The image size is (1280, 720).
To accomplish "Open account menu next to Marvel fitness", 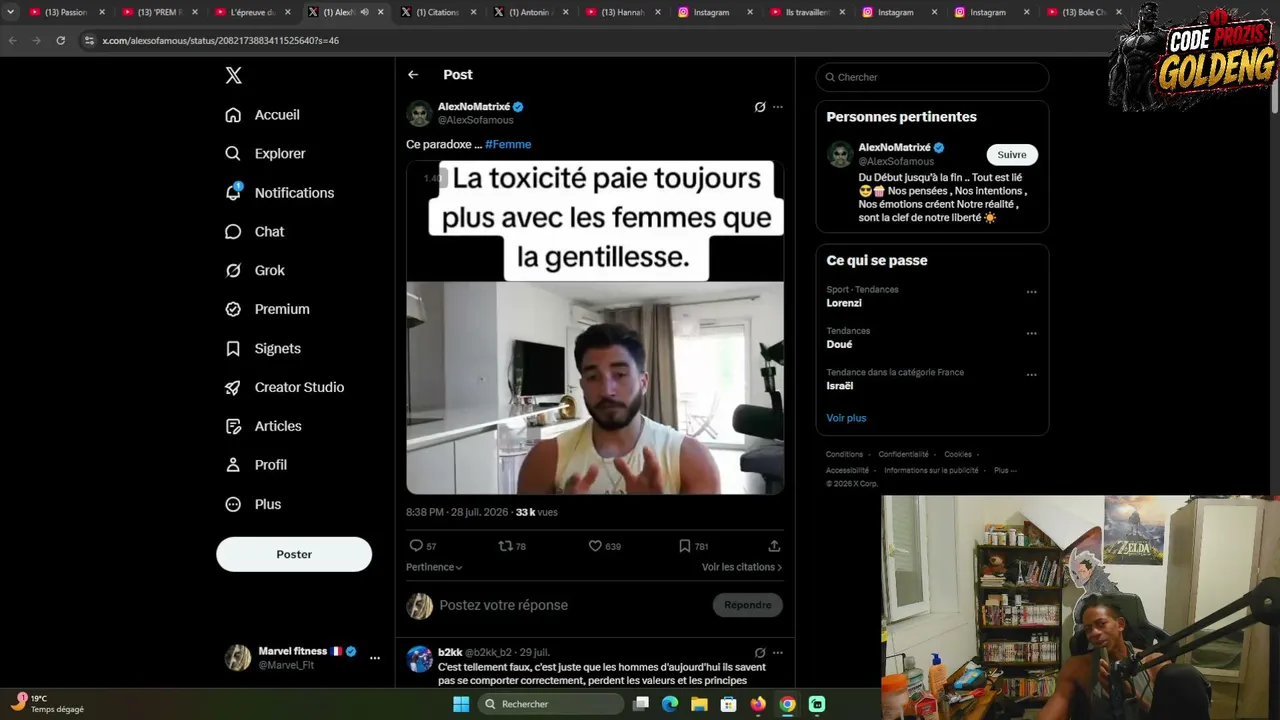I will (375, 658).
